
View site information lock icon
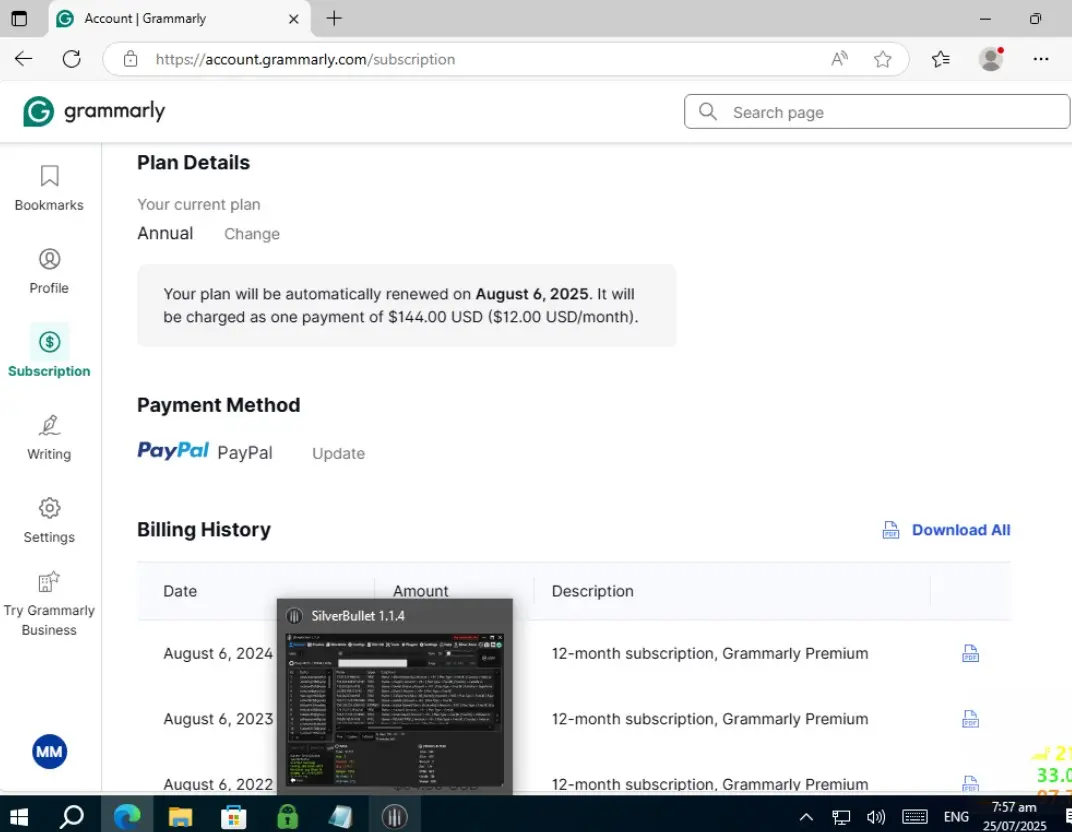coord(131,59)
